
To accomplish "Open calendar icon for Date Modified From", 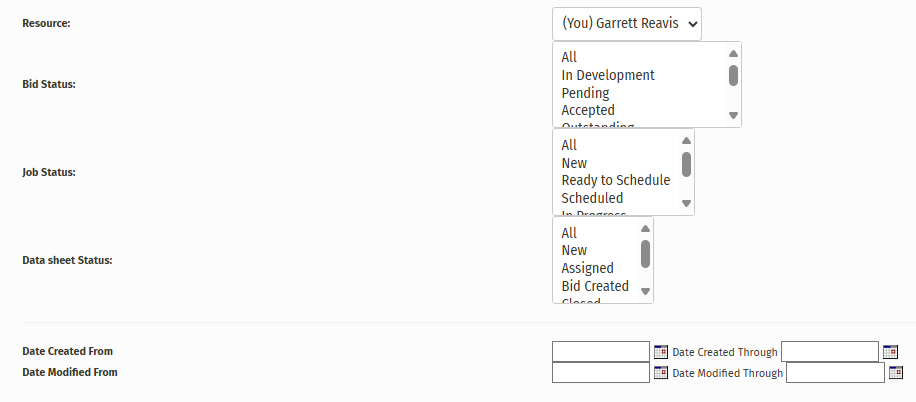I will (660, 373).
